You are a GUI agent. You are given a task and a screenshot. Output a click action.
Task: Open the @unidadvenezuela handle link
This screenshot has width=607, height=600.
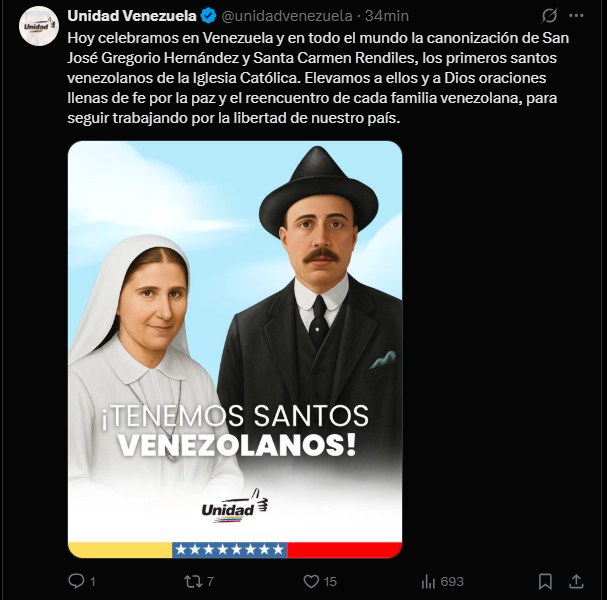point(287,16)
